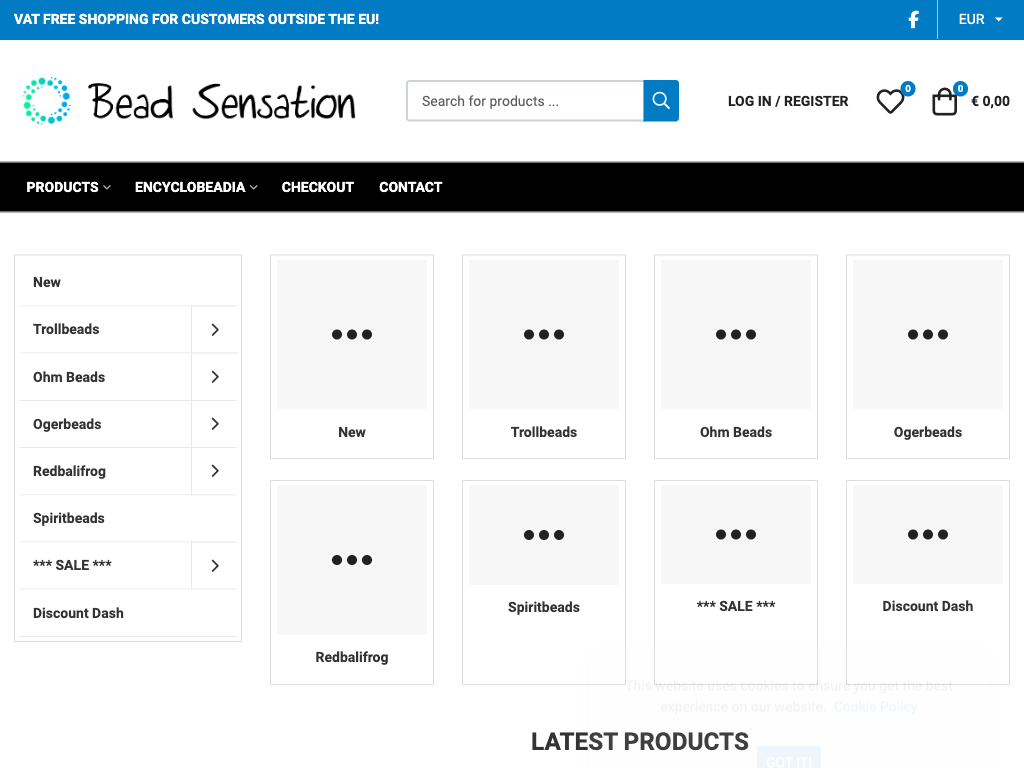Viewport: 1024px width, 768px height.
Task: Open the Facebook page icon
Action: coord(914,20)
